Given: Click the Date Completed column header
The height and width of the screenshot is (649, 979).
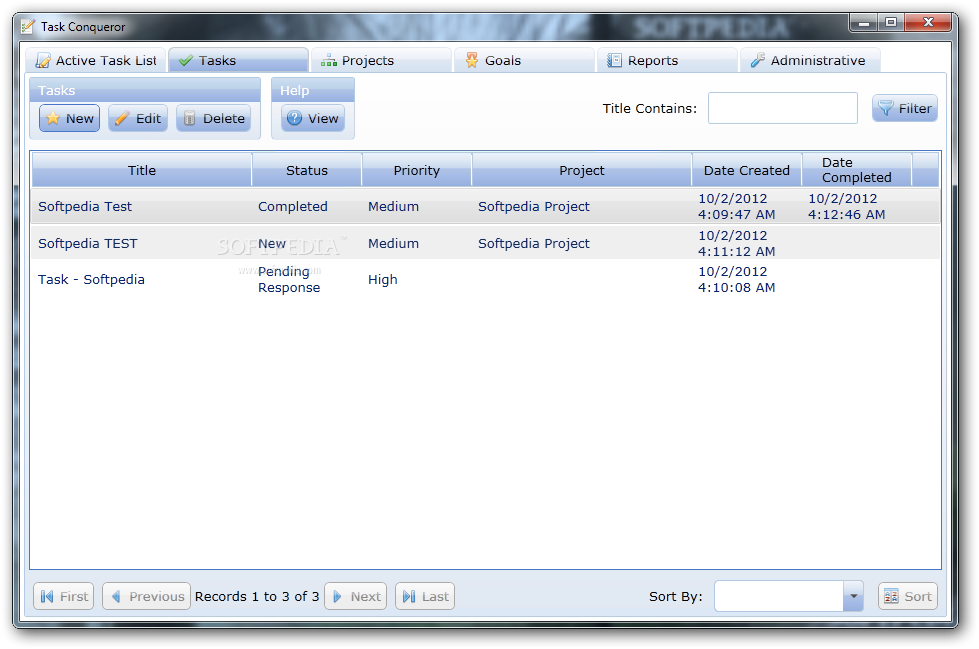Looking at the screenshot, I should click(x=856, y=170).
